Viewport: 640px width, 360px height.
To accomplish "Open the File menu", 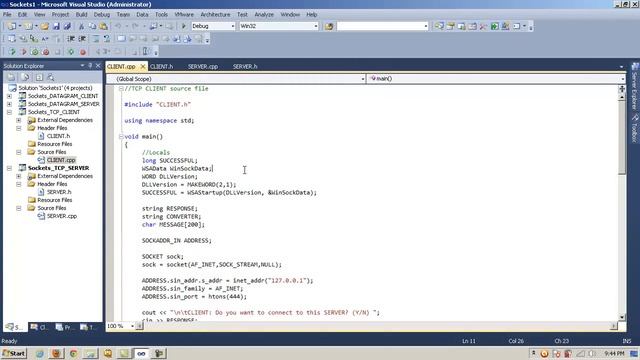I will tap(7, 14).
